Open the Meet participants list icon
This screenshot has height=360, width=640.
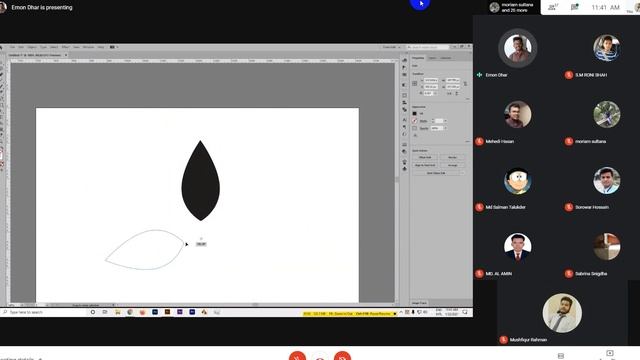click(x=553, y=7)
